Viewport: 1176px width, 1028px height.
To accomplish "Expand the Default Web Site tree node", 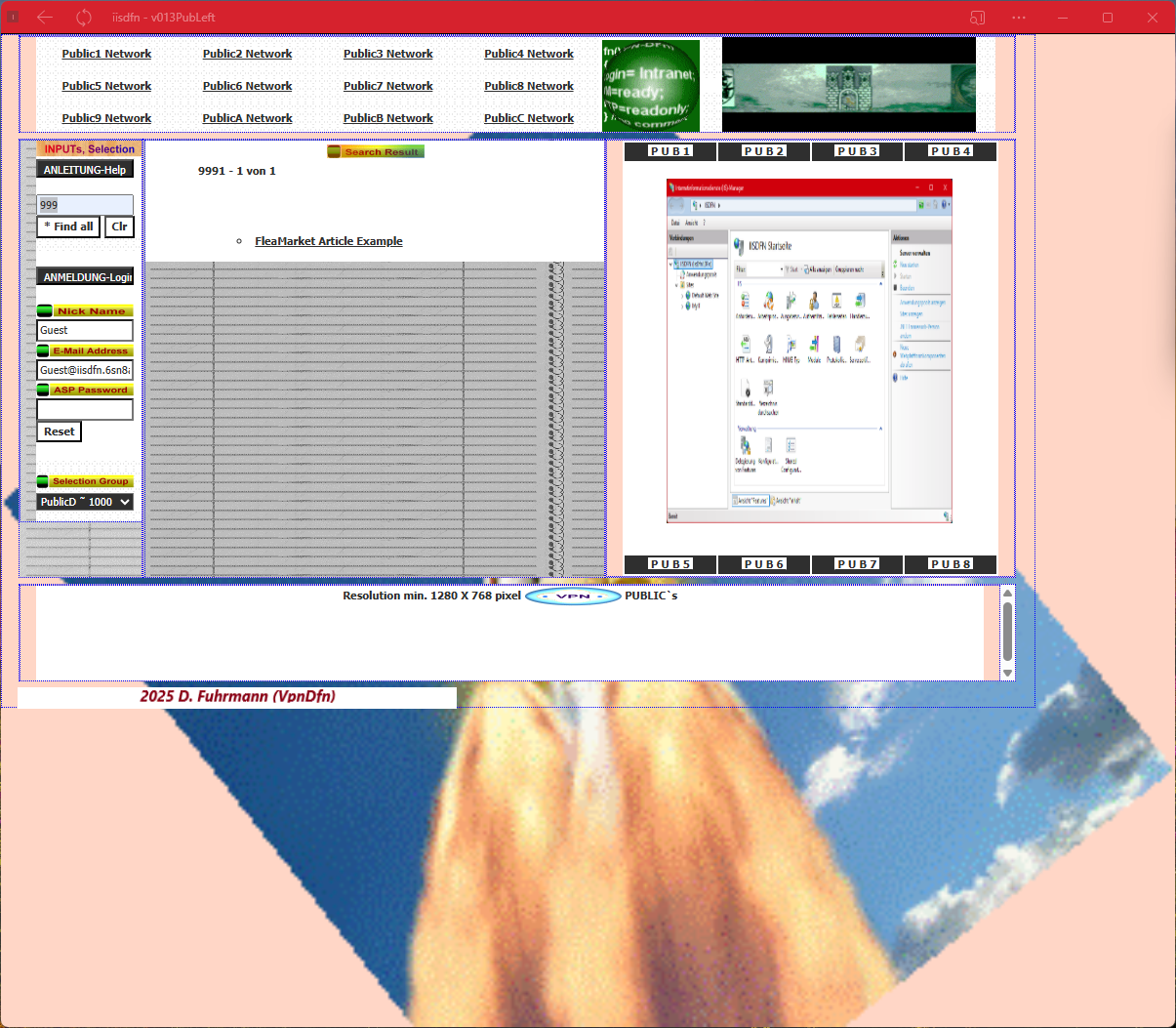I will coord(682,295).
